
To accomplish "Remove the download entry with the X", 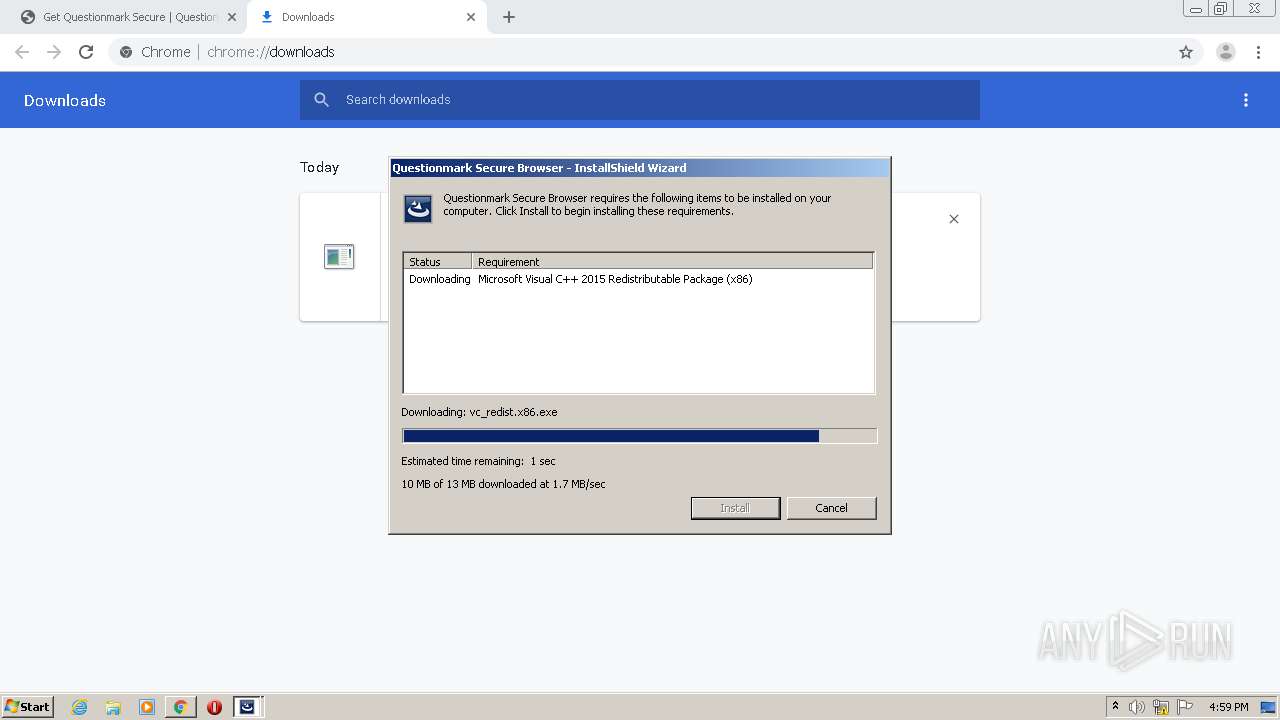I will point(954,219).
